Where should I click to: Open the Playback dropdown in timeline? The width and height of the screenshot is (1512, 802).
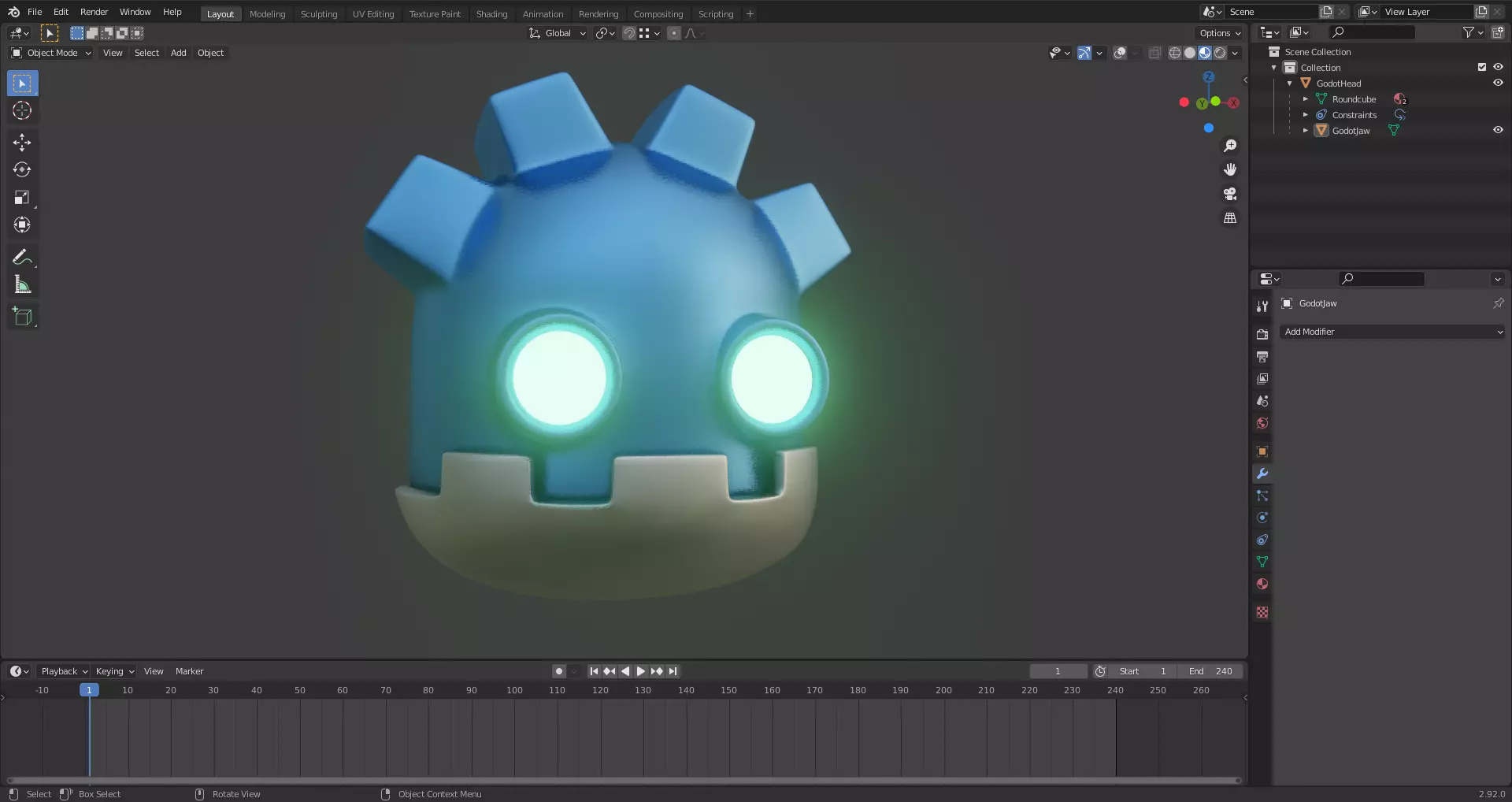click(64, 671)
